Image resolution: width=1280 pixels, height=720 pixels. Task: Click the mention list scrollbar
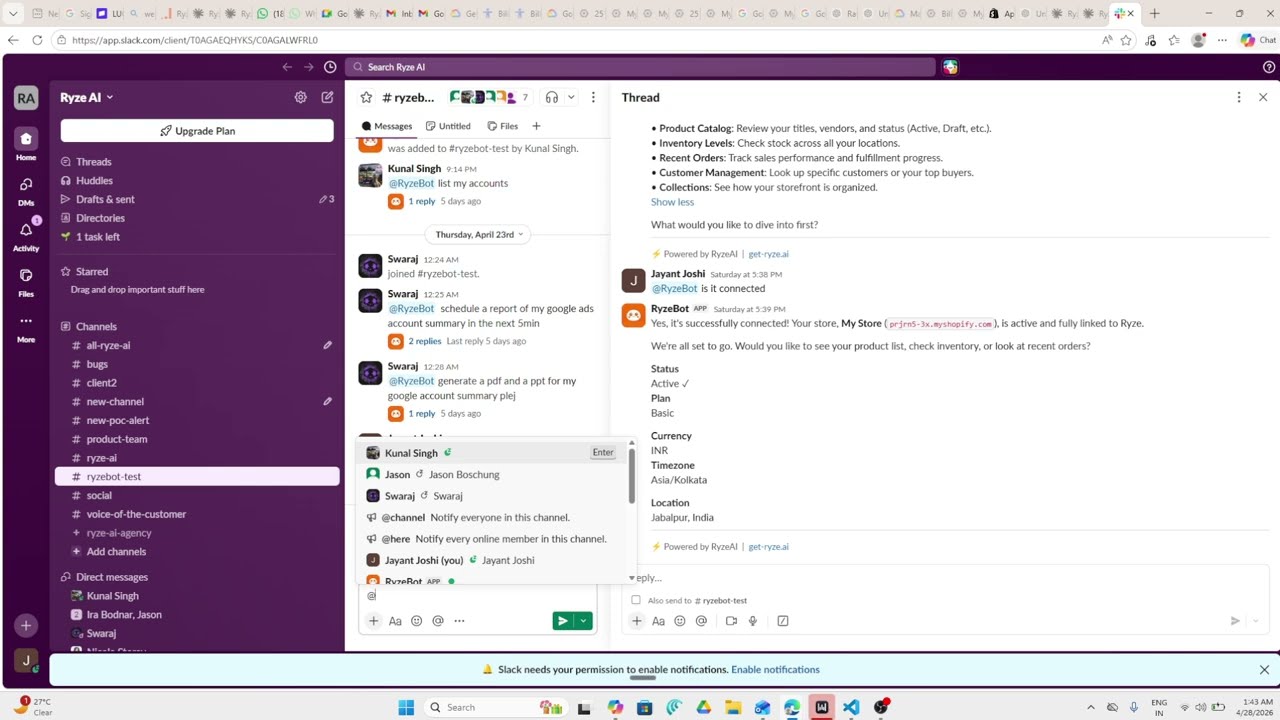pos(631,475)
